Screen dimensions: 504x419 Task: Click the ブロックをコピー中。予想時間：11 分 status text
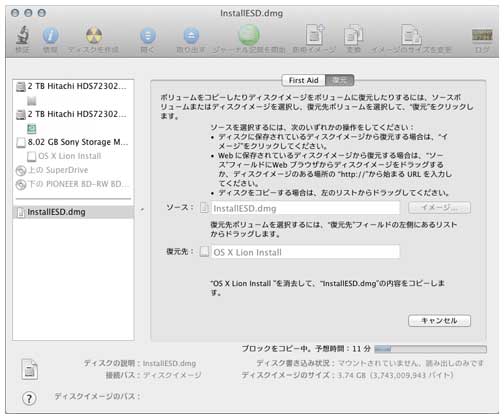tap(306, 349)
